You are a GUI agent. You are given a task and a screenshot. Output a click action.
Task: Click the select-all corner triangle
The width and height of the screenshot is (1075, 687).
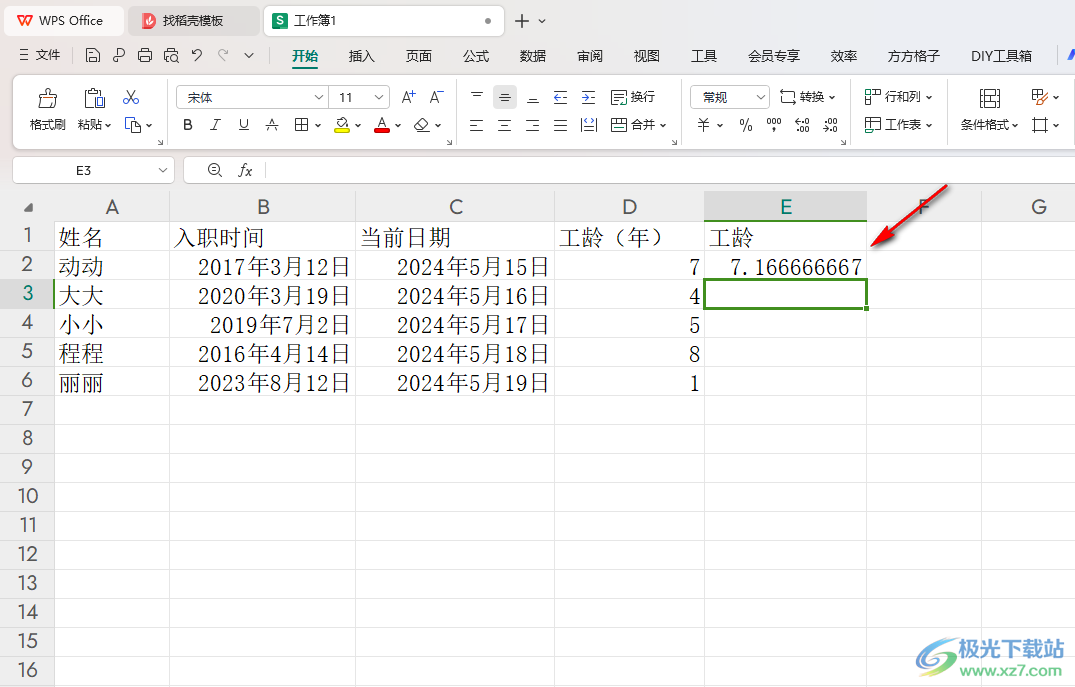coord(28,207)
